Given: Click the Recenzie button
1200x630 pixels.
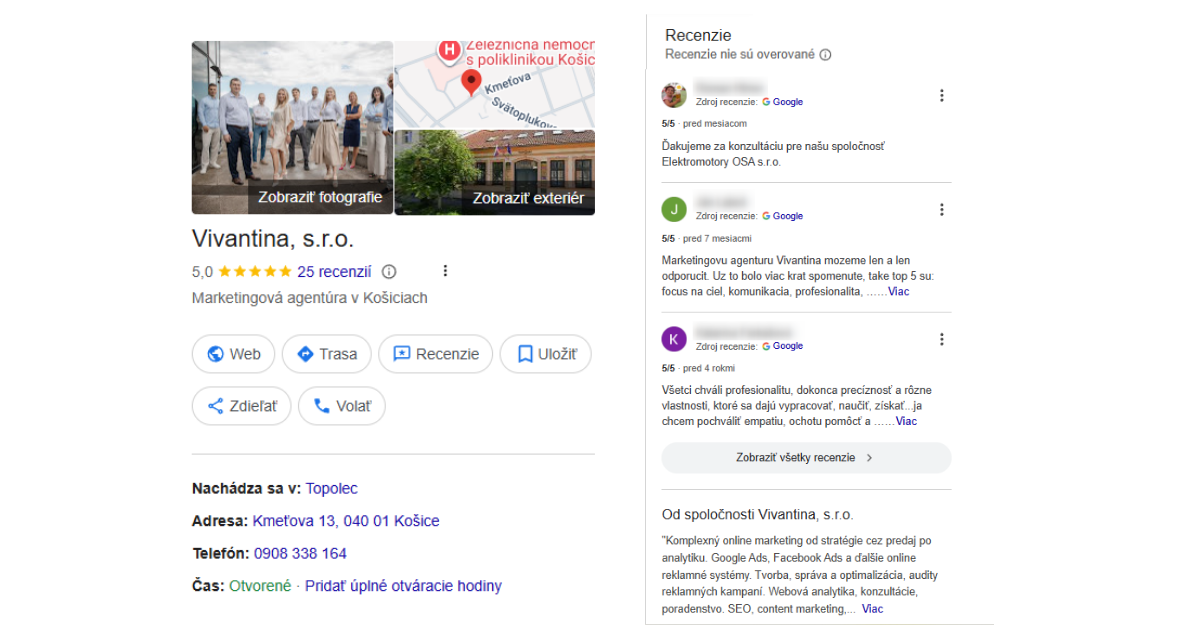Looking at the screenshot, I should point(435,354).
